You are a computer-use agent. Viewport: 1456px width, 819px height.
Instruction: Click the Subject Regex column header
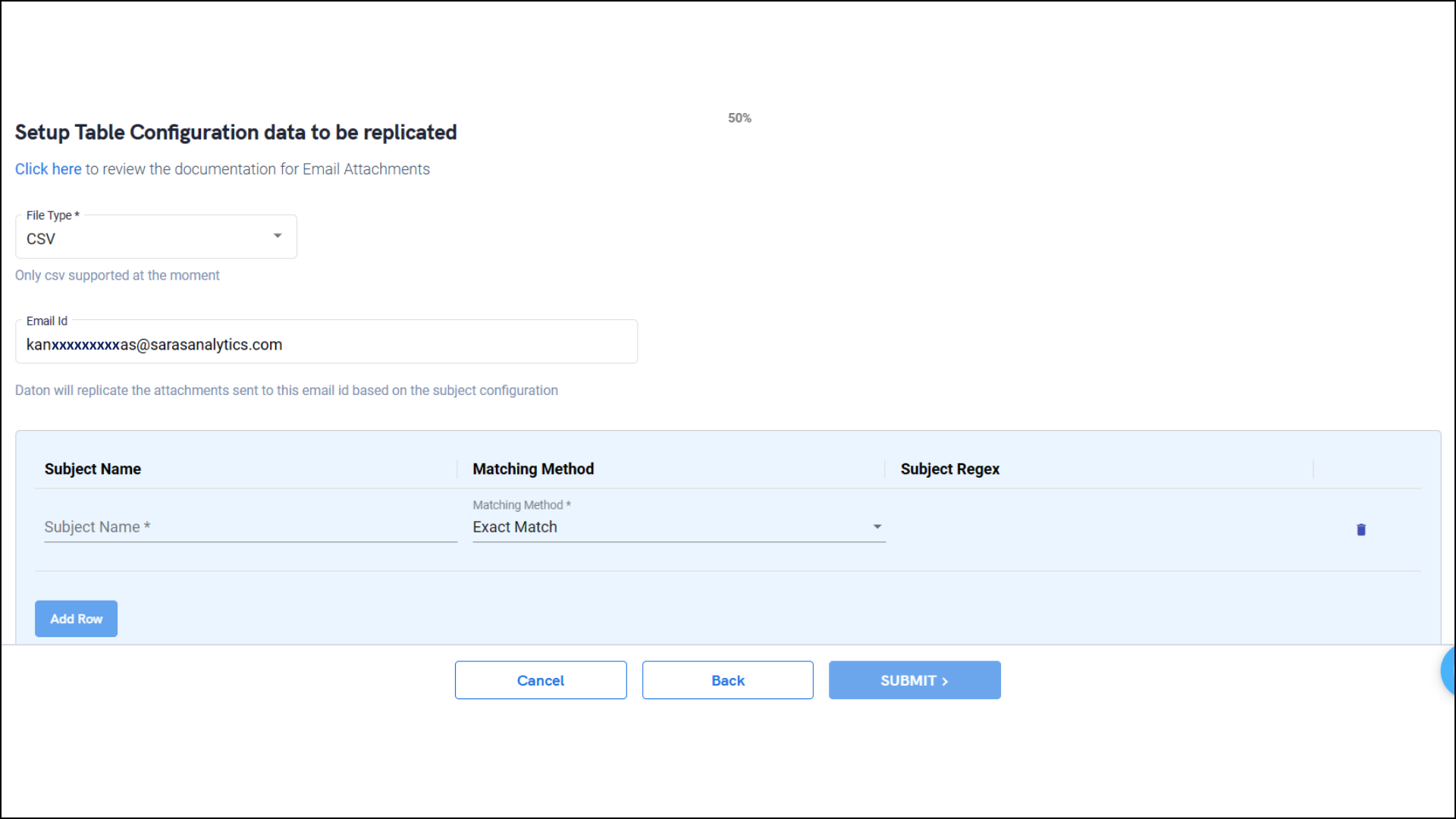(949, 469)
